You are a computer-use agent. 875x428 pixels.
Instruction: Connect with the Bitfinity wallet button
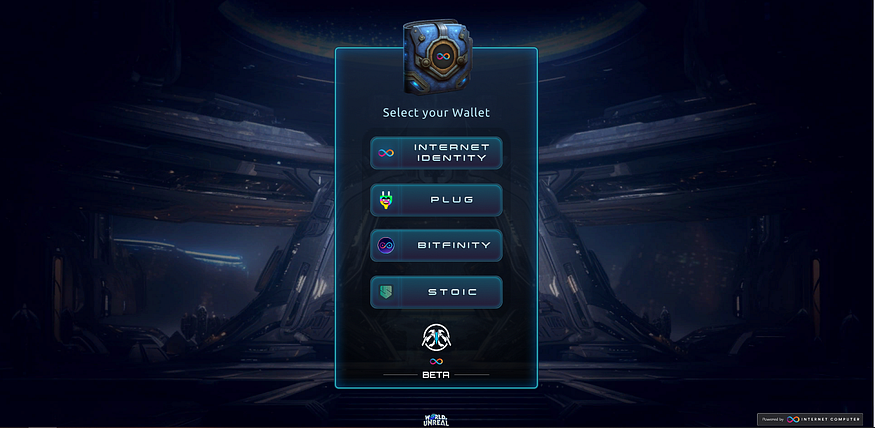click(x=436, y=246)
